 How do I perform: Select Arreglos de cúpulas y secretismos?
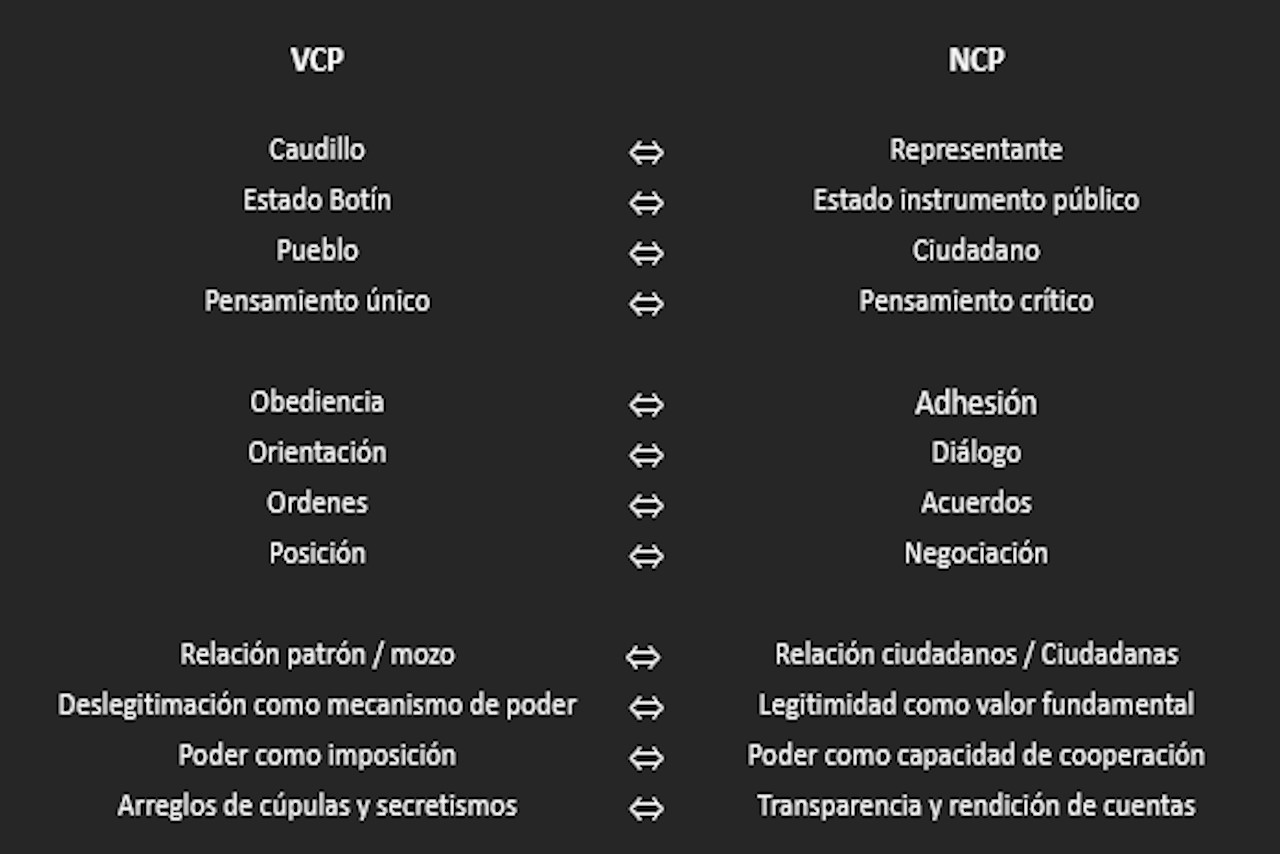coord(317,805)
